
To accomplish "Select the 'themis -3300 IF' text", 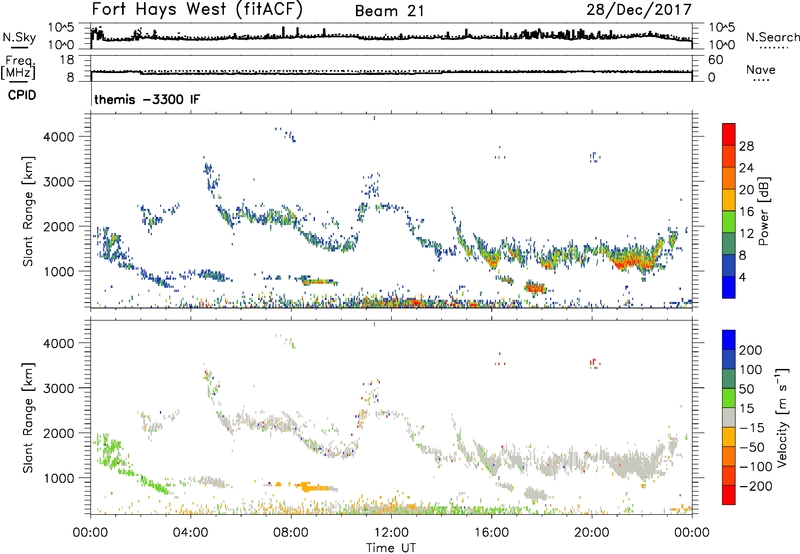I will (x=147, y=99).
